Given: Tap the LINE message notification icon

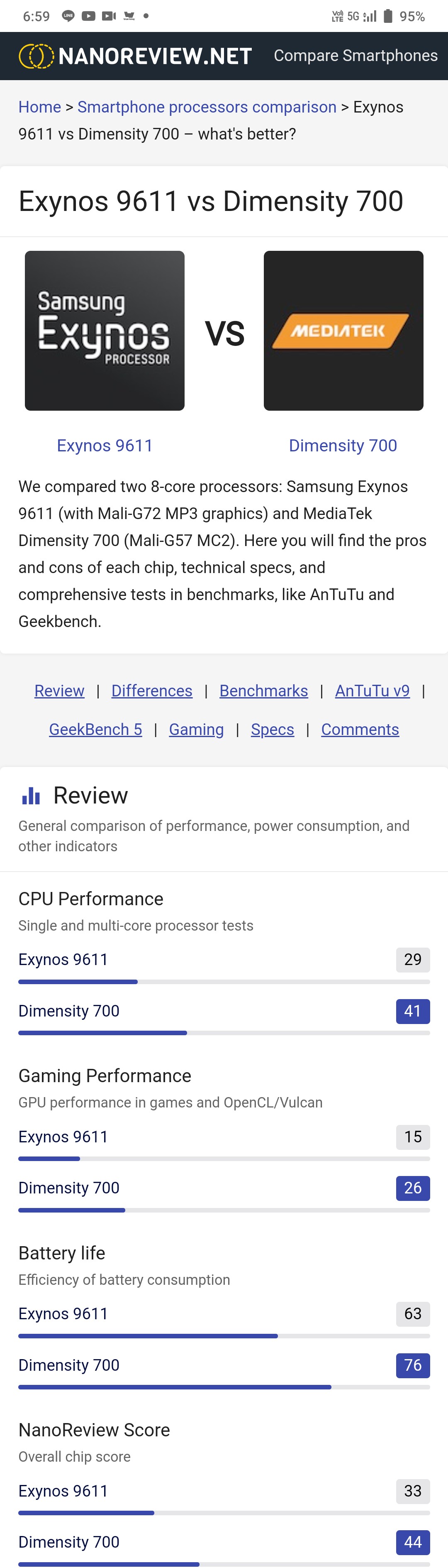Looking at the screenshot, I should click(68, 16).
